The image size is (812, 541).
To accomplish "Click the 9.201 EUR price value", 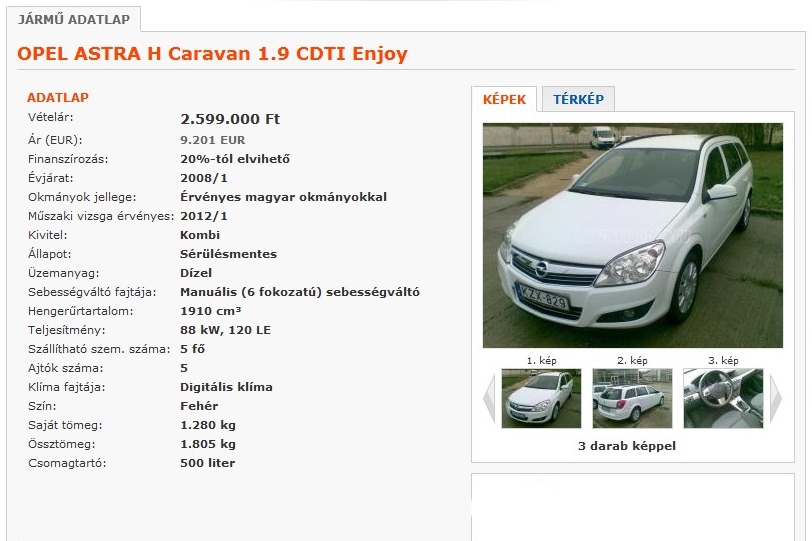I will click(213, 140).
